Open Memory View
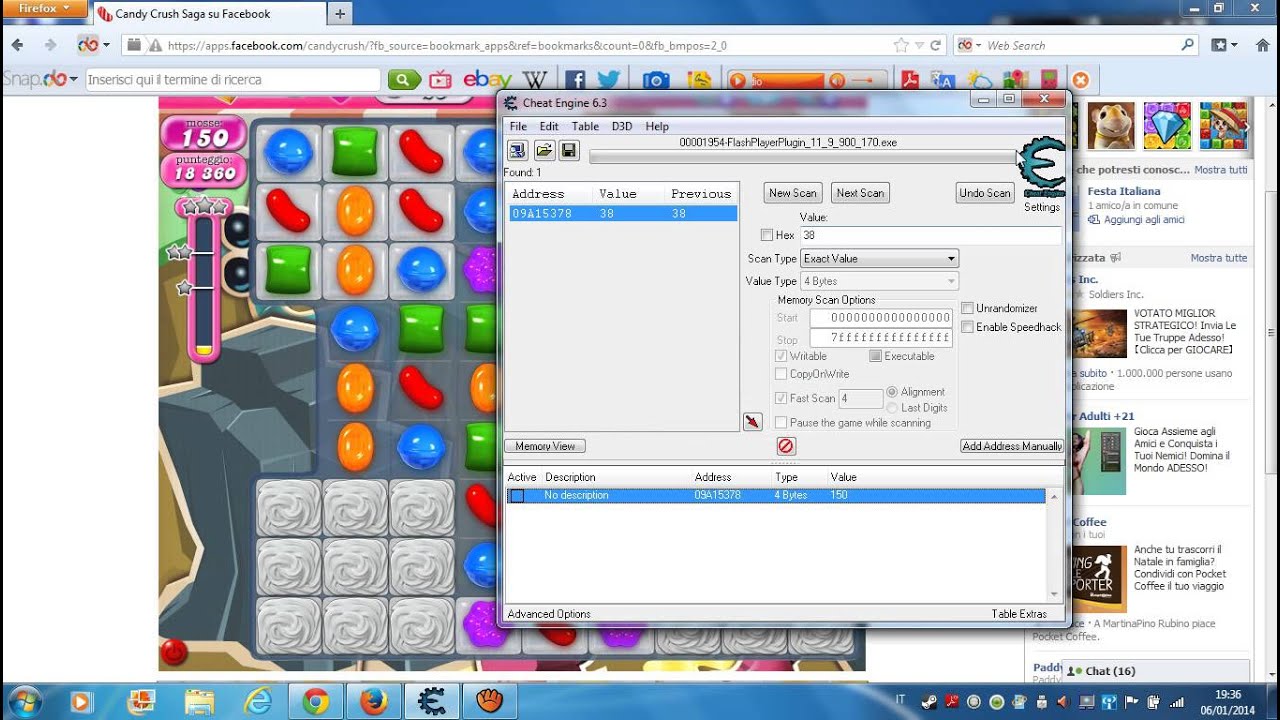The image size is (1280, 720). point(545,446)
